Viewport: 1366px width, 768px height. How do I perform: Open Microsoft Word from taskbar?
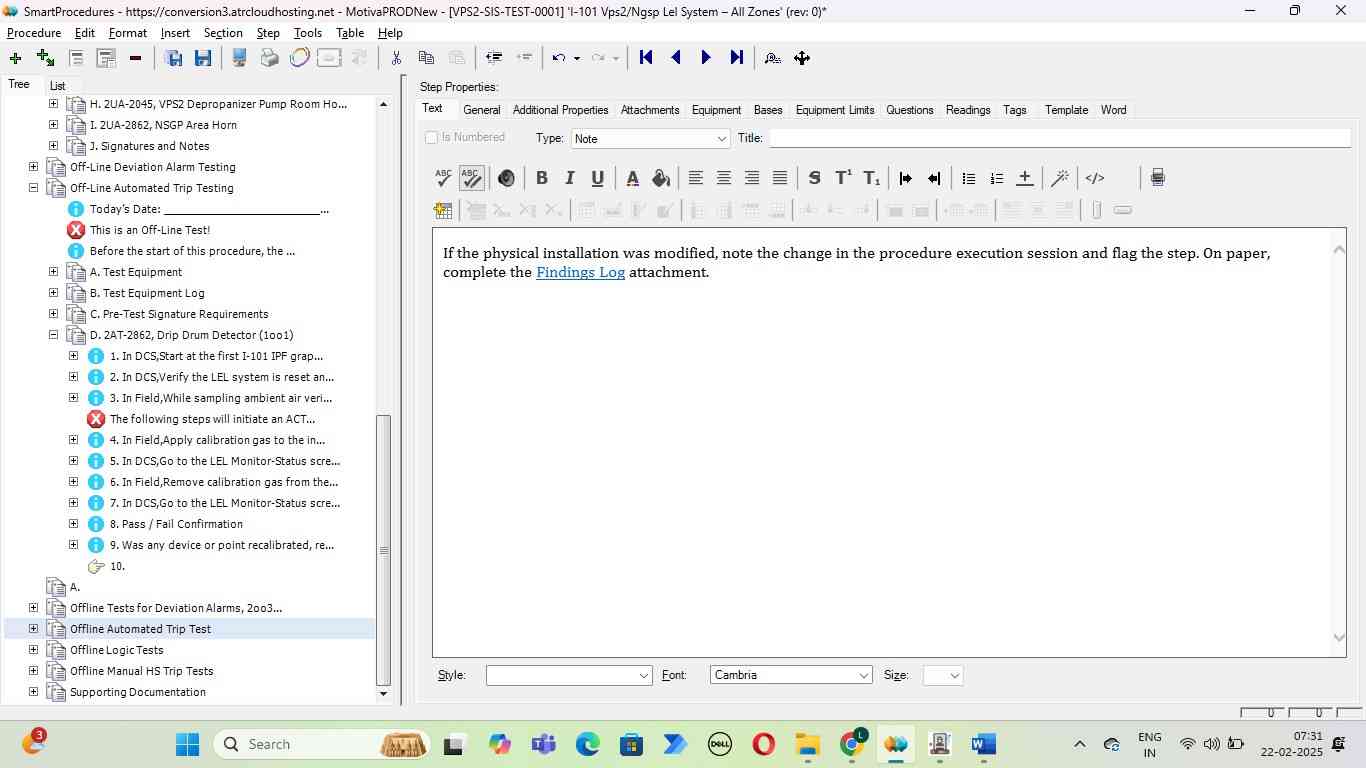[984, 744]
